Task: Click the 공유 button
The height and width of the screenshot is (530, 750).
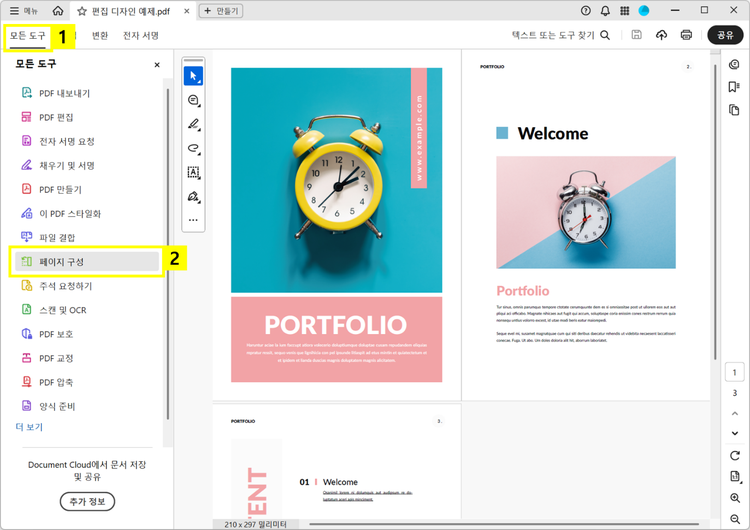Action: 725,35
